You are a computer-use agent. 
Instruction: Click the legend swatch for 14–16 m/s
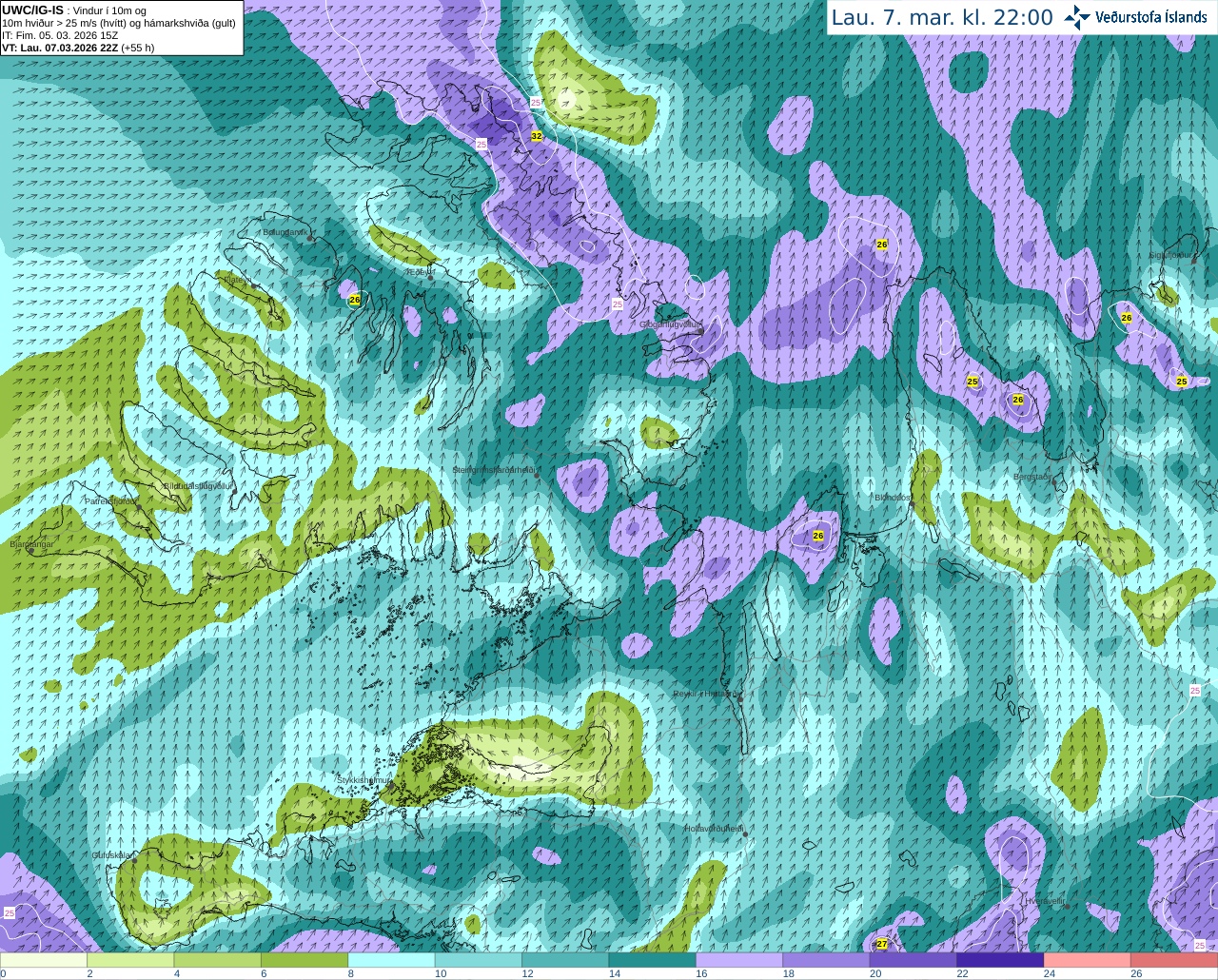(x=653, y=960)
